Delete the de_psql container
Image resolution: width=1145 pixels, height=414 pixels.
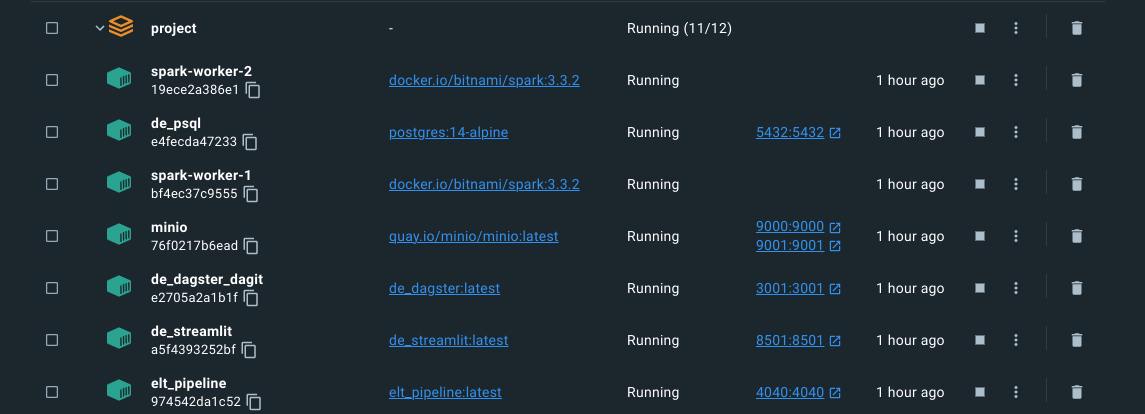[x=1076, y=132]
